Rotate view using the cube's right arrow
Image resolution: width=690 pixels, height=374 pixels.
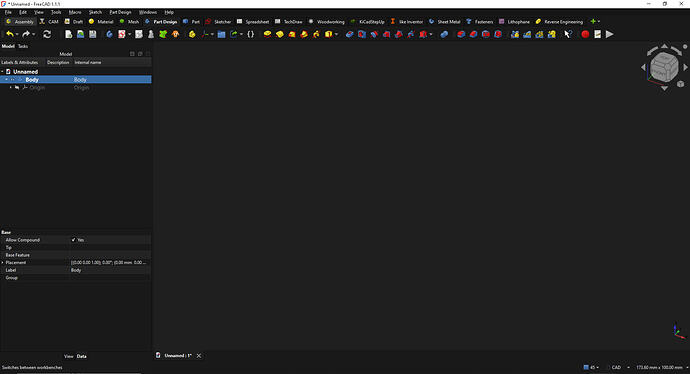[686, 67]
